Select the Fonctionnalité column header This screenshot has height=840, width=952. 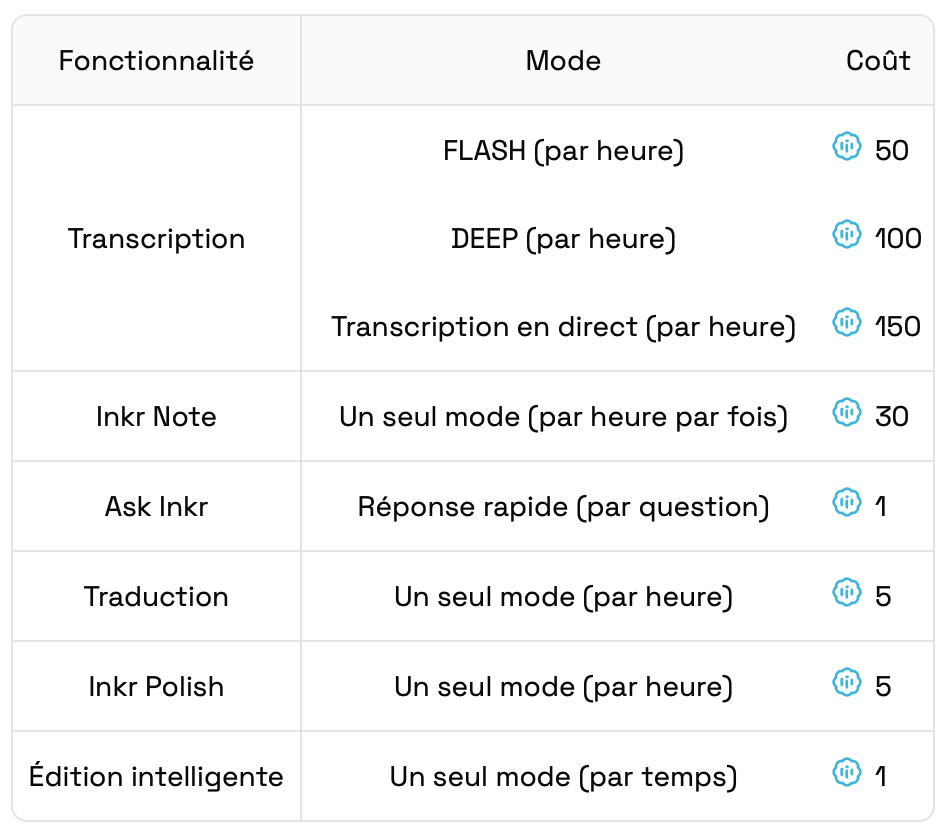pyautogui.click(x=156, y=61)
